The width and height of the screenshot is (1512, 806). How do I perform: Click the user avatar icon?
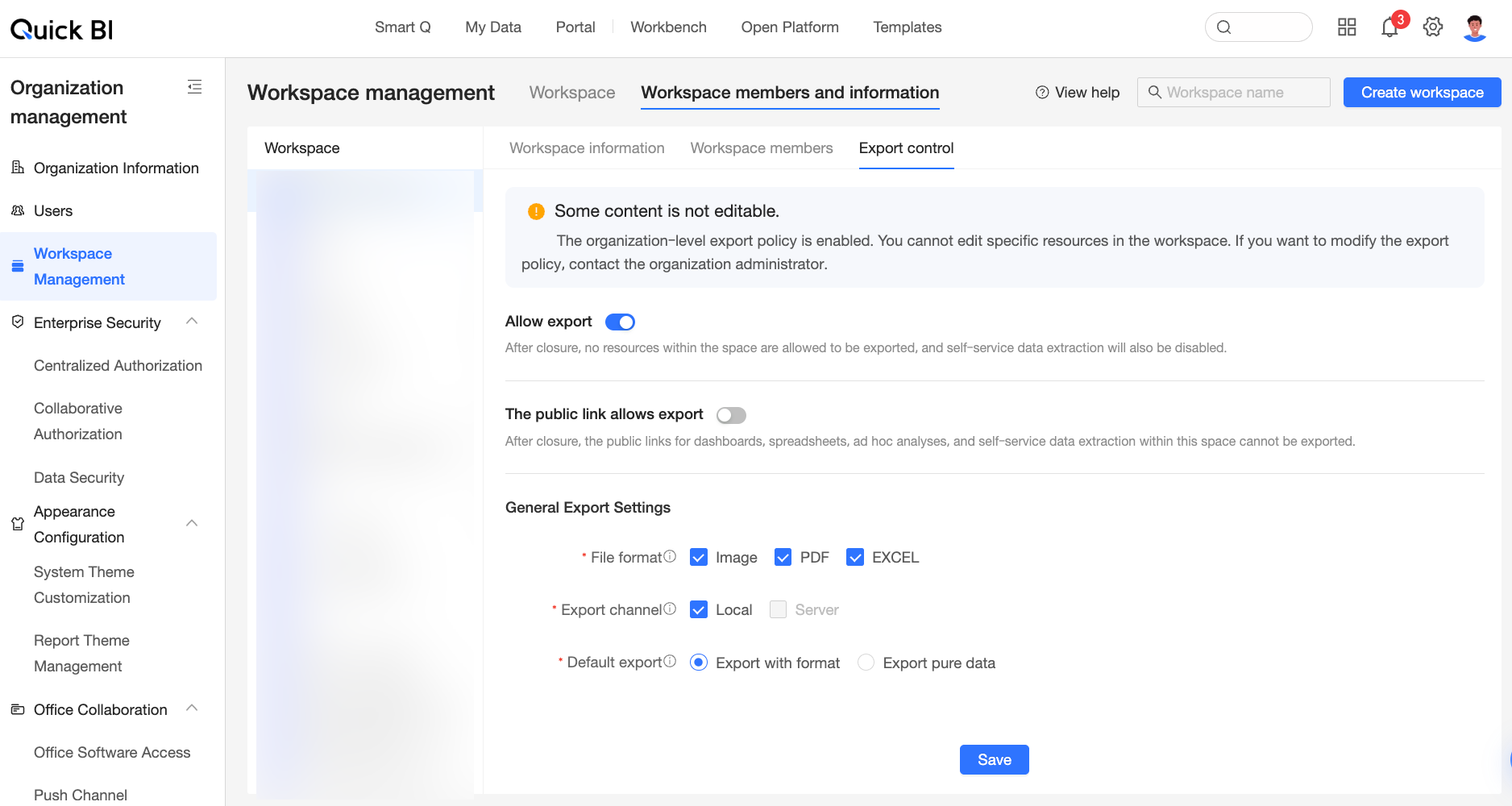point(1475,27)
